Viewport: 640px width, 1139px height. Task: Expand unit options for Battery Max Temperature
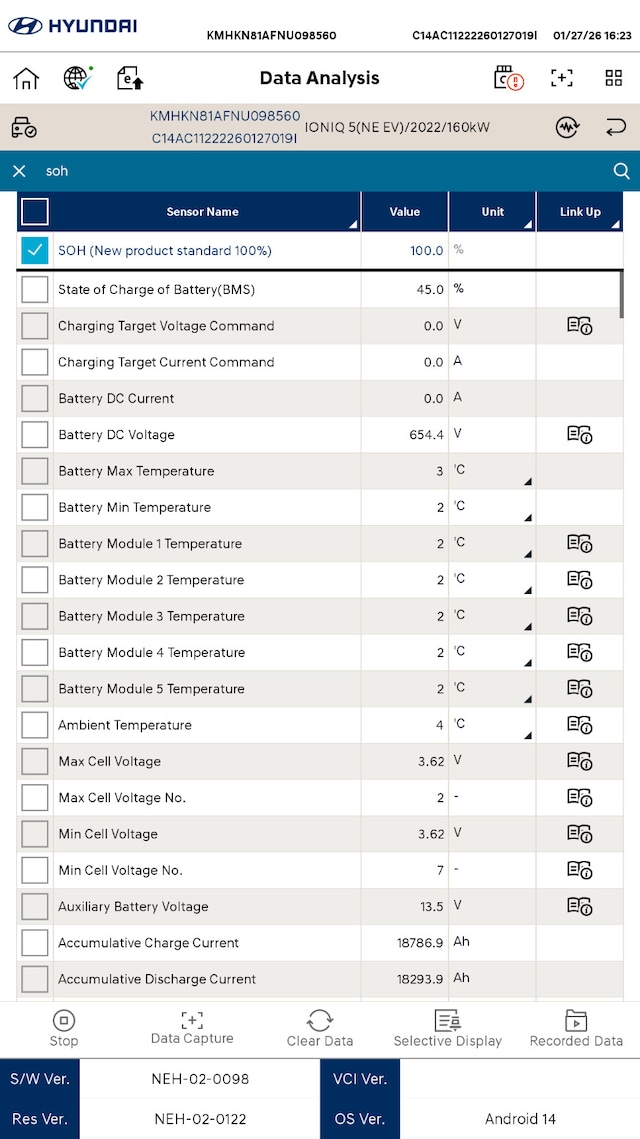point(527,481)
